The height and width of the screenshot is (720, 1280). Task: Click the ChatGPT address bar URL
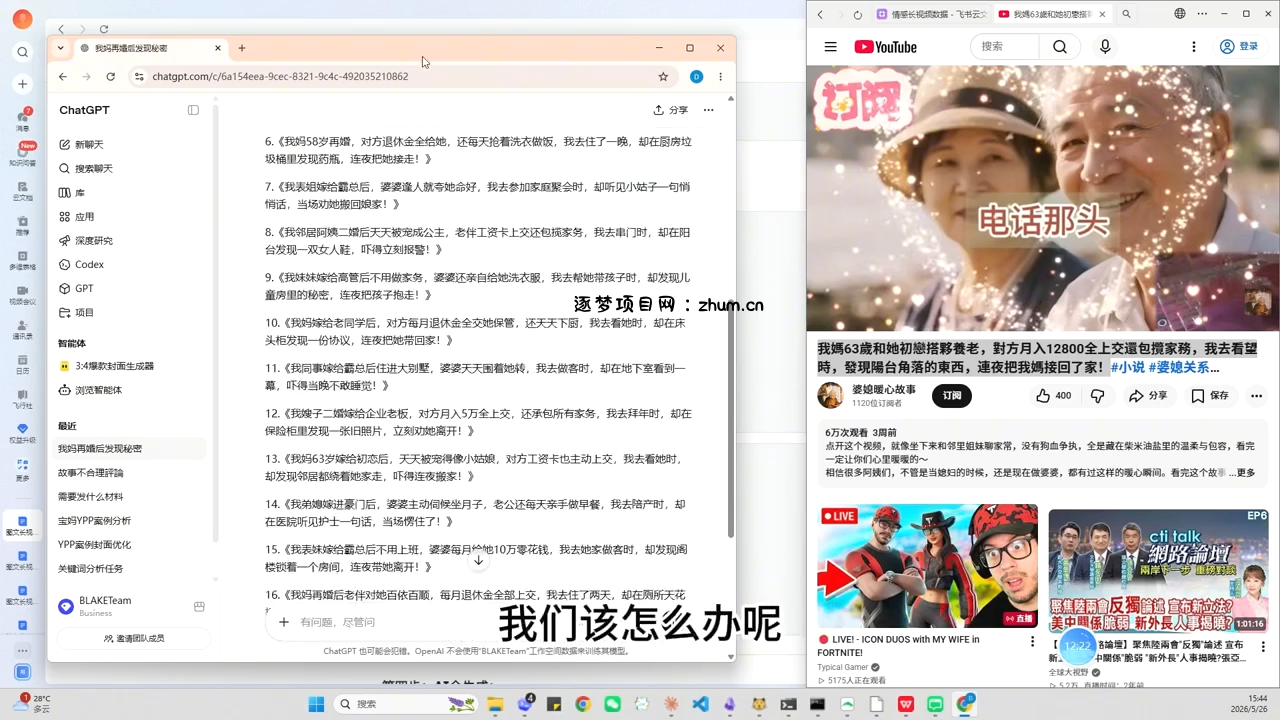[280, 76]
